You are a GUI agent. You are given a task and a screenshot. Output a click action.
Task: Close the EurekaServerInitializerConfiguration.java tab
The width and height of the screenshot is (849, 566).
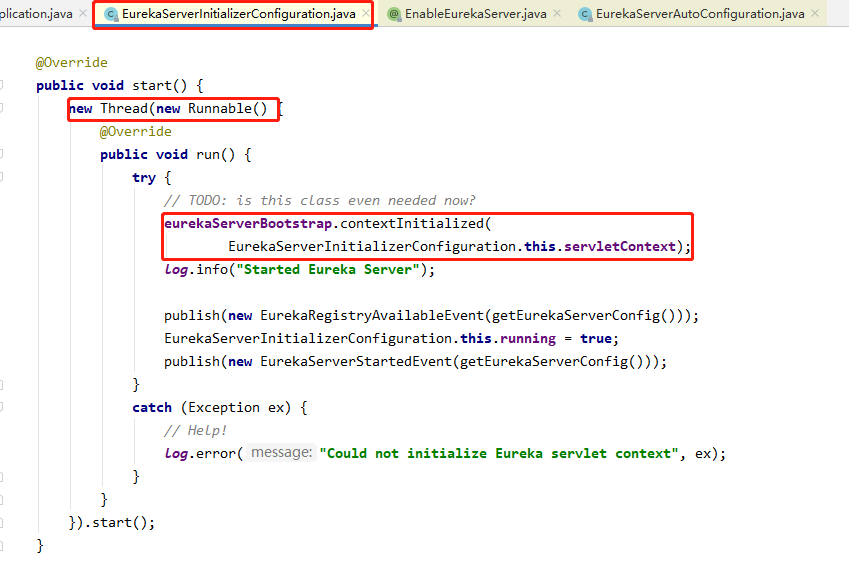click(x=366, y=13)
